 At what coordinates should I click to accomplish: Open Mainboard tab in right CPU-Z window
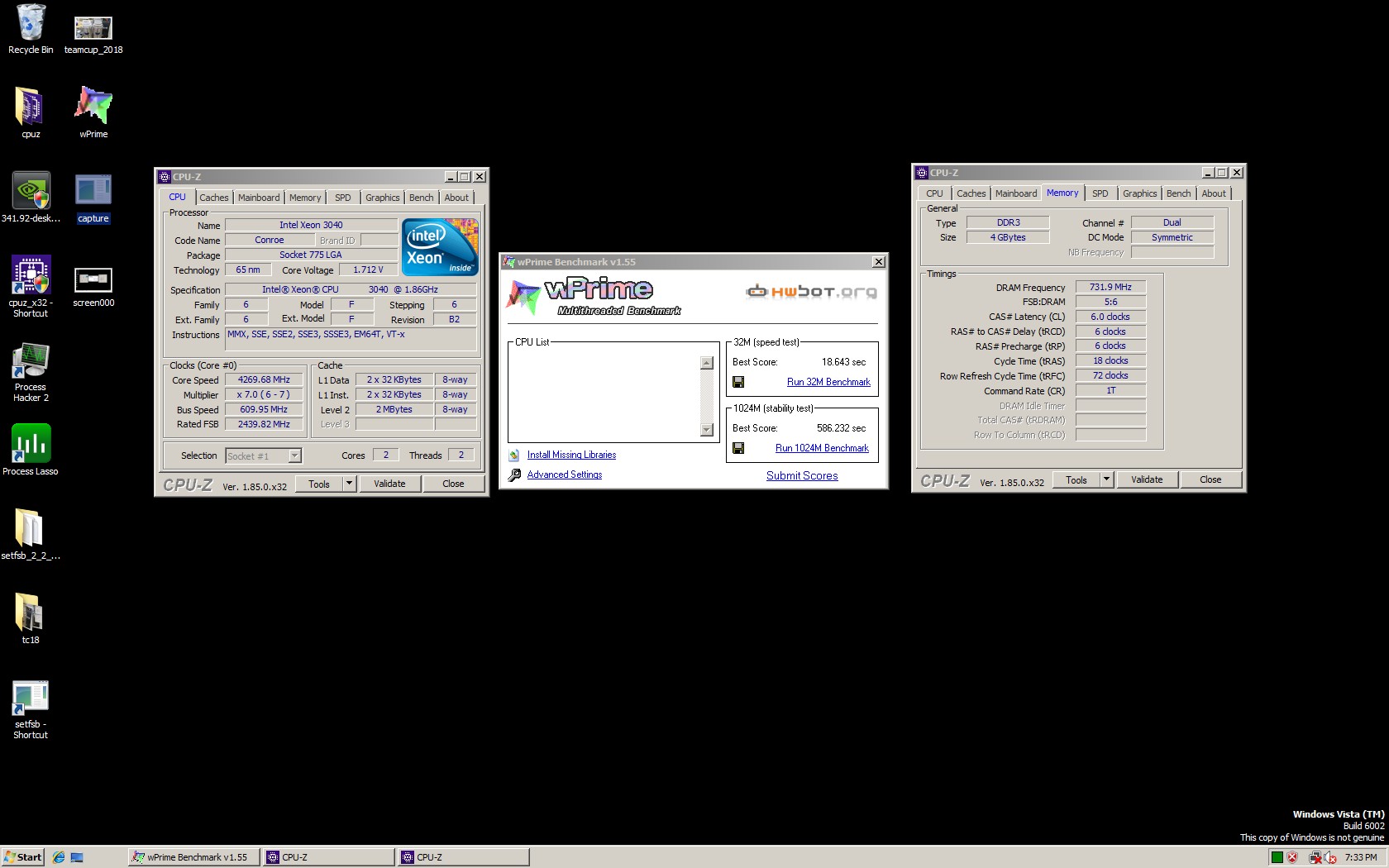pyautogui.click(x=1016, y=193)
